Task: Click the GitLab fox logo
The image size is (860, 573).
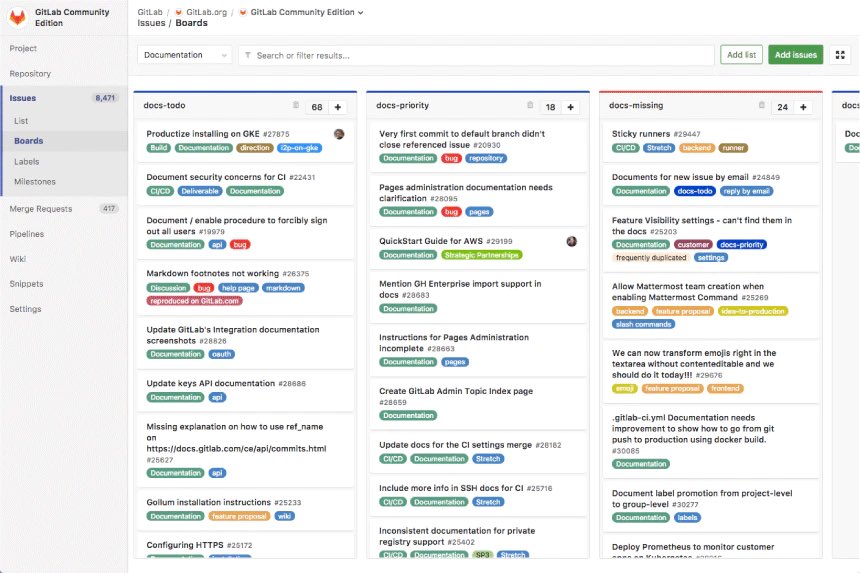Action: point(18,18)
